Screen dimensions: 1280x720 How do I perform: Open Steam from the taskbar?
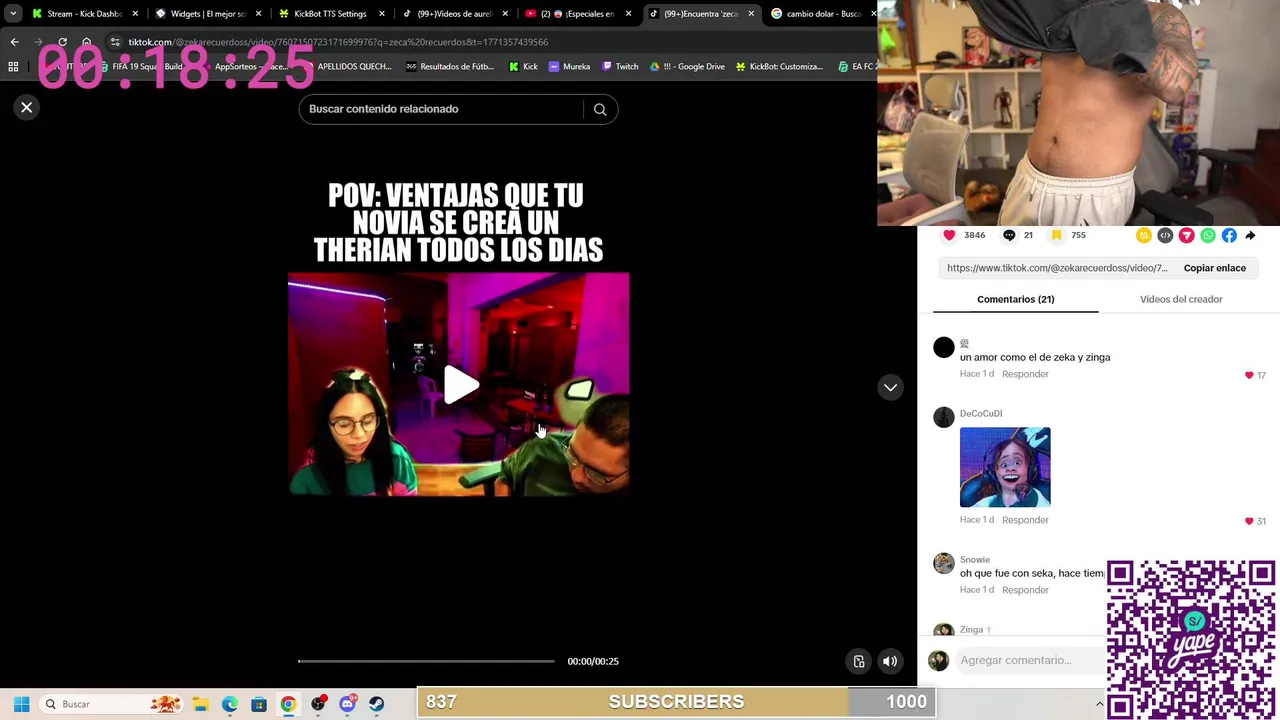(x=377, y=704)
